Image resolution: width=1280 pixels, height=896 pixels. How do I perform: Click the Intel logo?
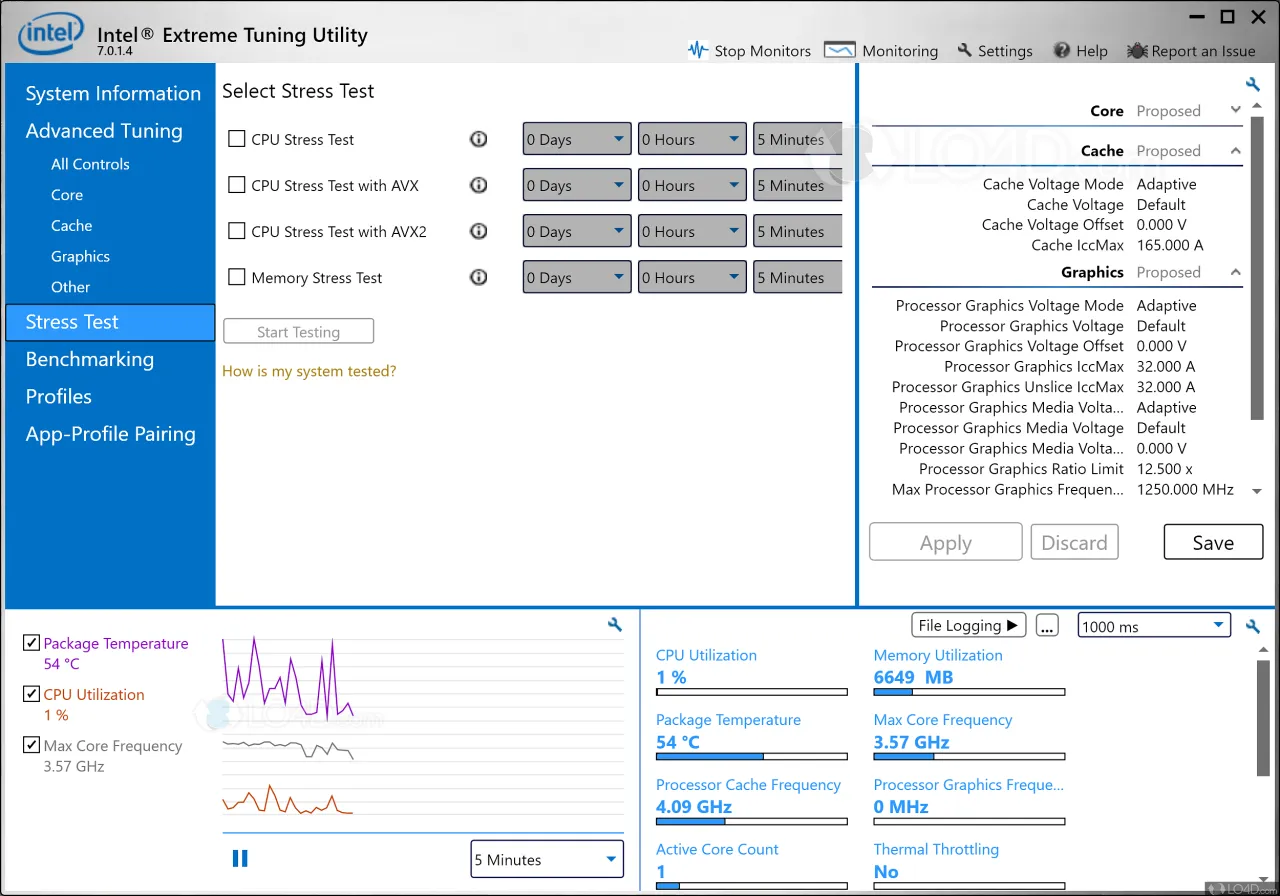51,36
